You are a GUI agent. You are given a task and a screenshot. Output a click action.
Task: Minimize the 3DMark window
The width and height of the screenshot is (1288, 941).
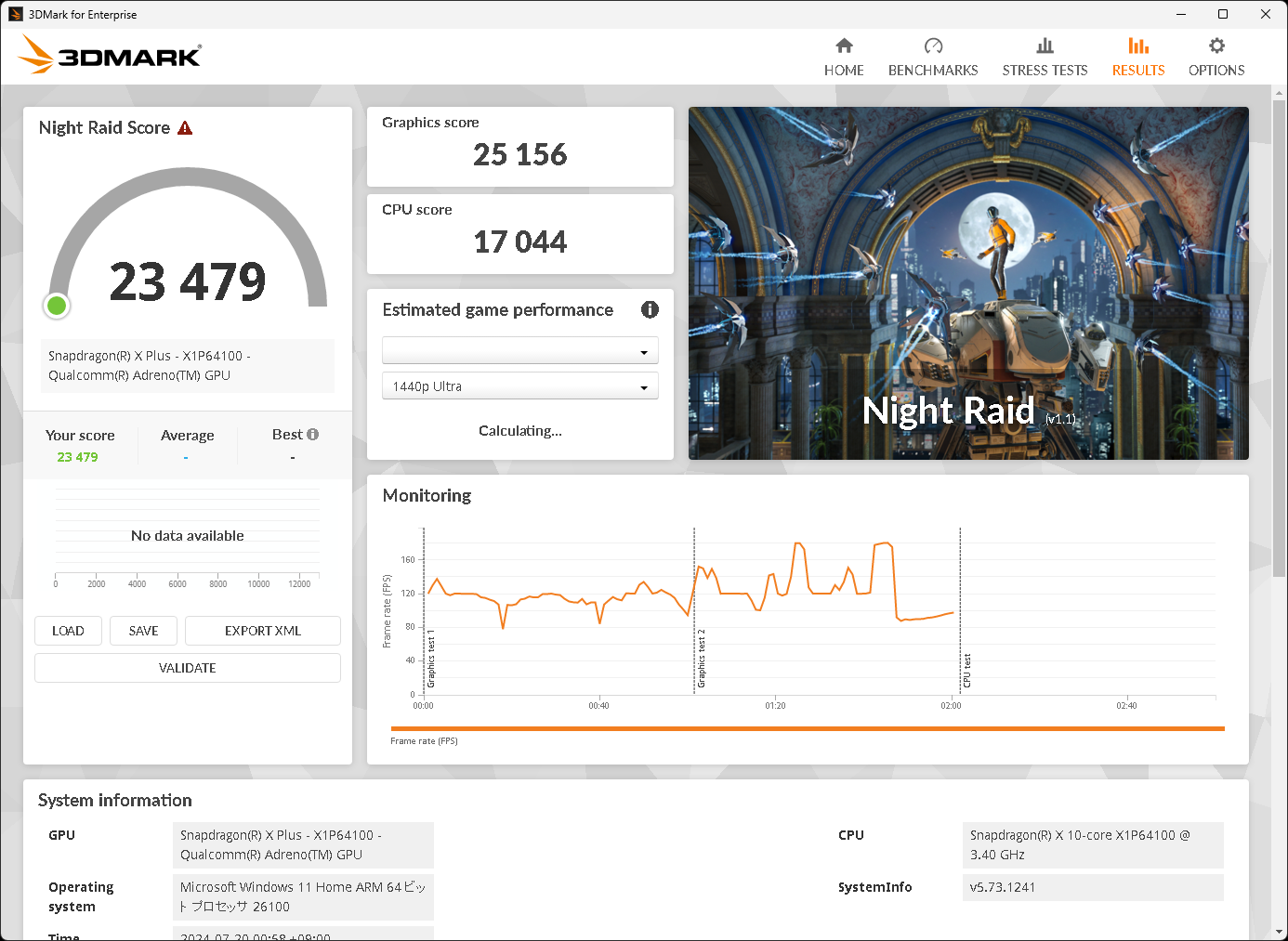[x=1181, y=14]
